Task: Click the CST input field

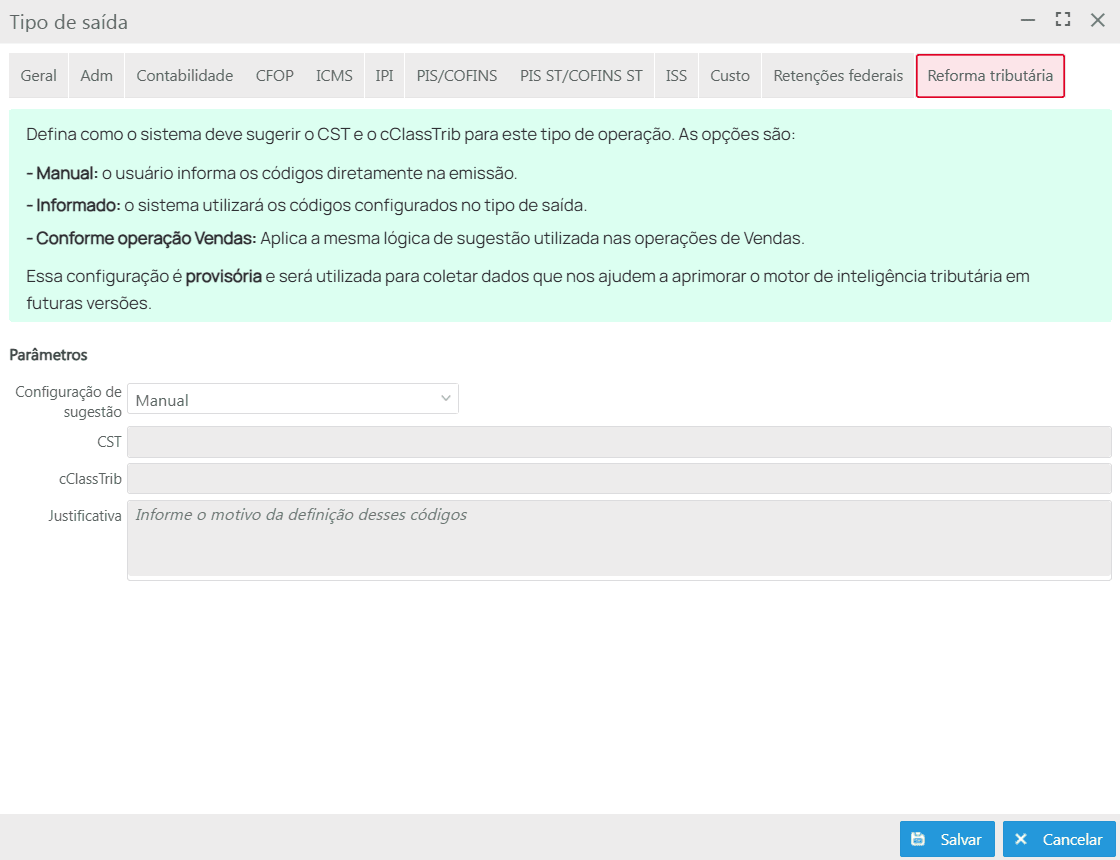Action: point(619,442)
